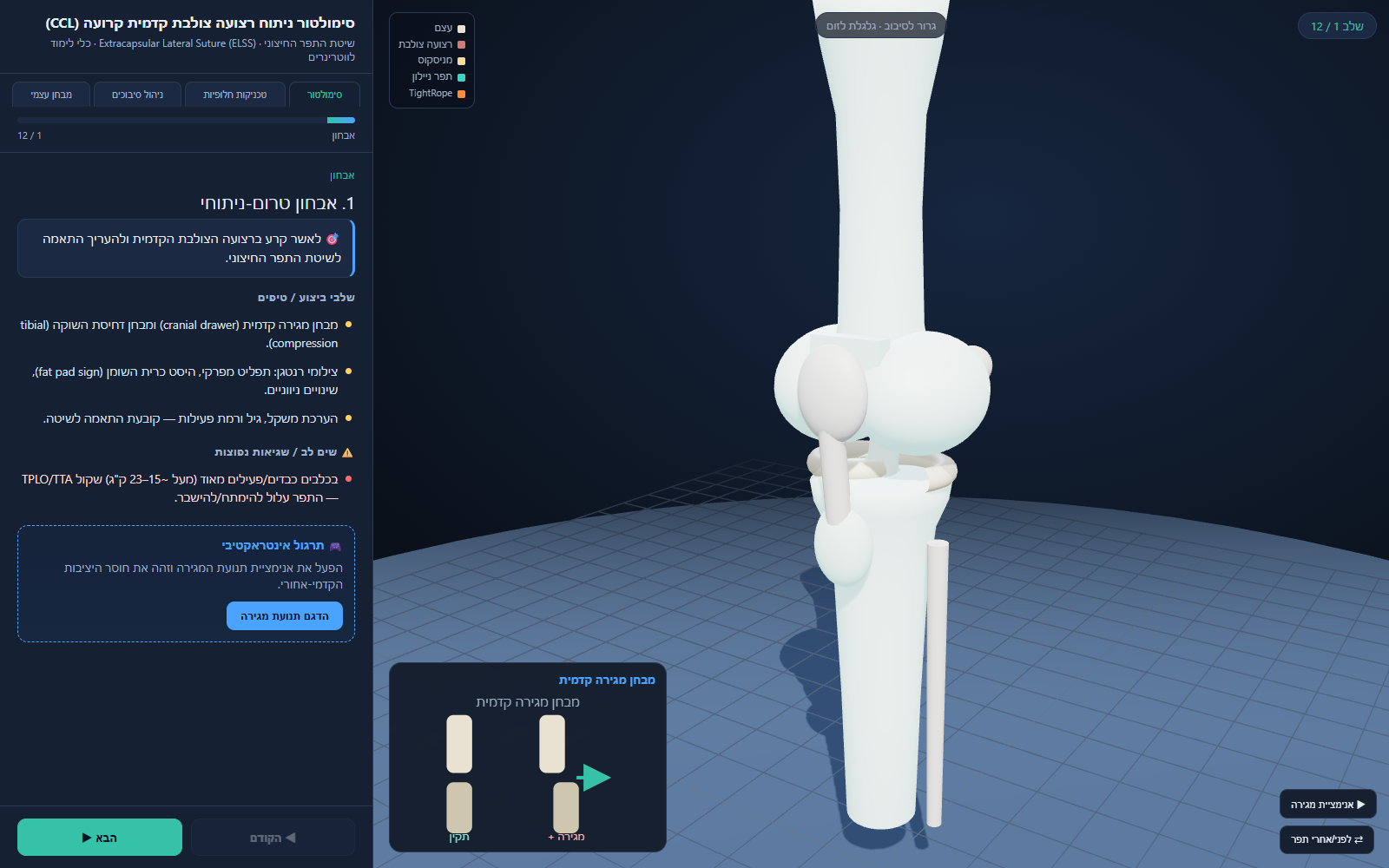The image size is (1389, 868).
Task: Click the cruciate ligament legend swatch
Action: pyautogui.click(x=461, y=44)
